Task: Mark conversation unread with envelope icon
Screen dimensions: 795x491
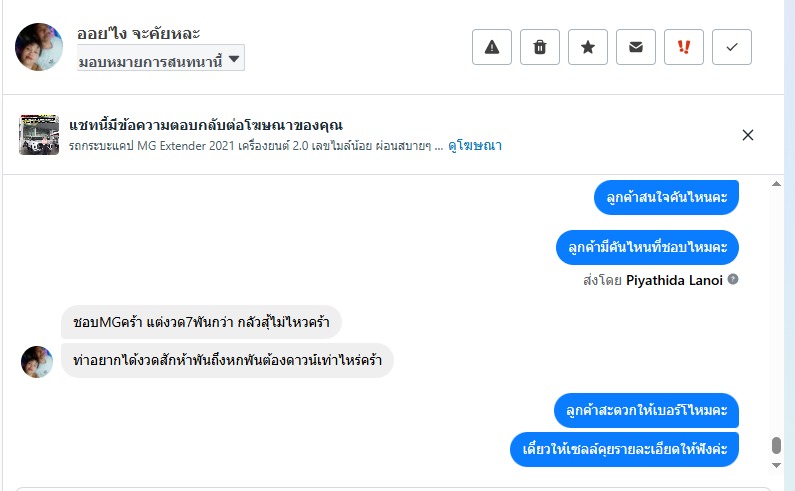Action: (636, 47)
